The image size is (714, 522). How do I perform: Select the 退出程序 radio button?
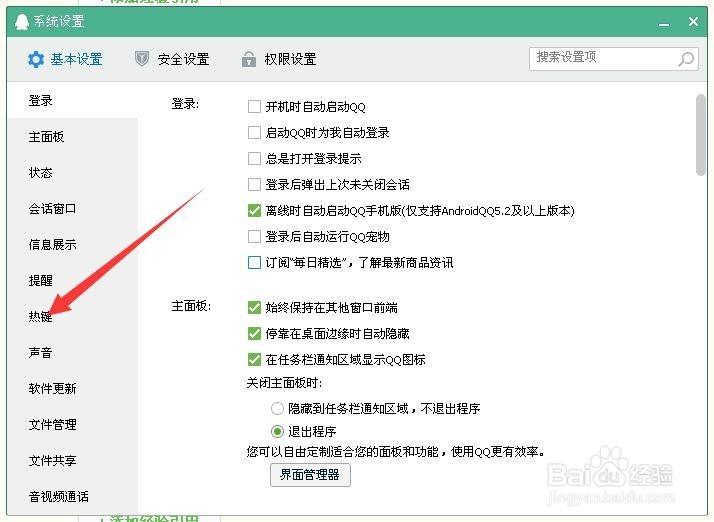click(277, 430)
